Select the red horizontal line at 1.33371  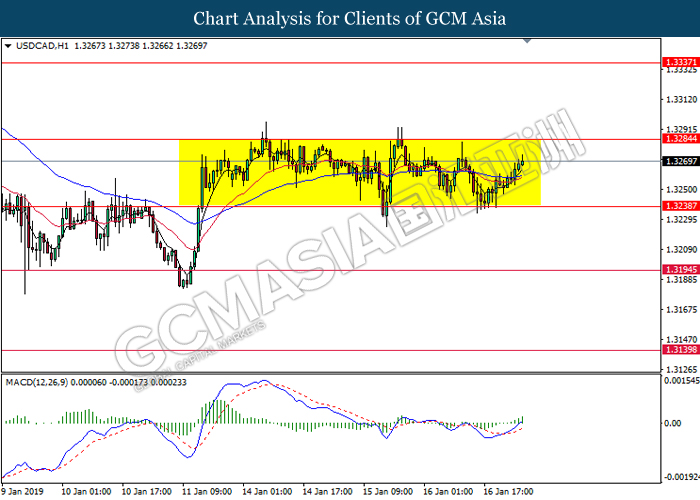coord(330,62)
